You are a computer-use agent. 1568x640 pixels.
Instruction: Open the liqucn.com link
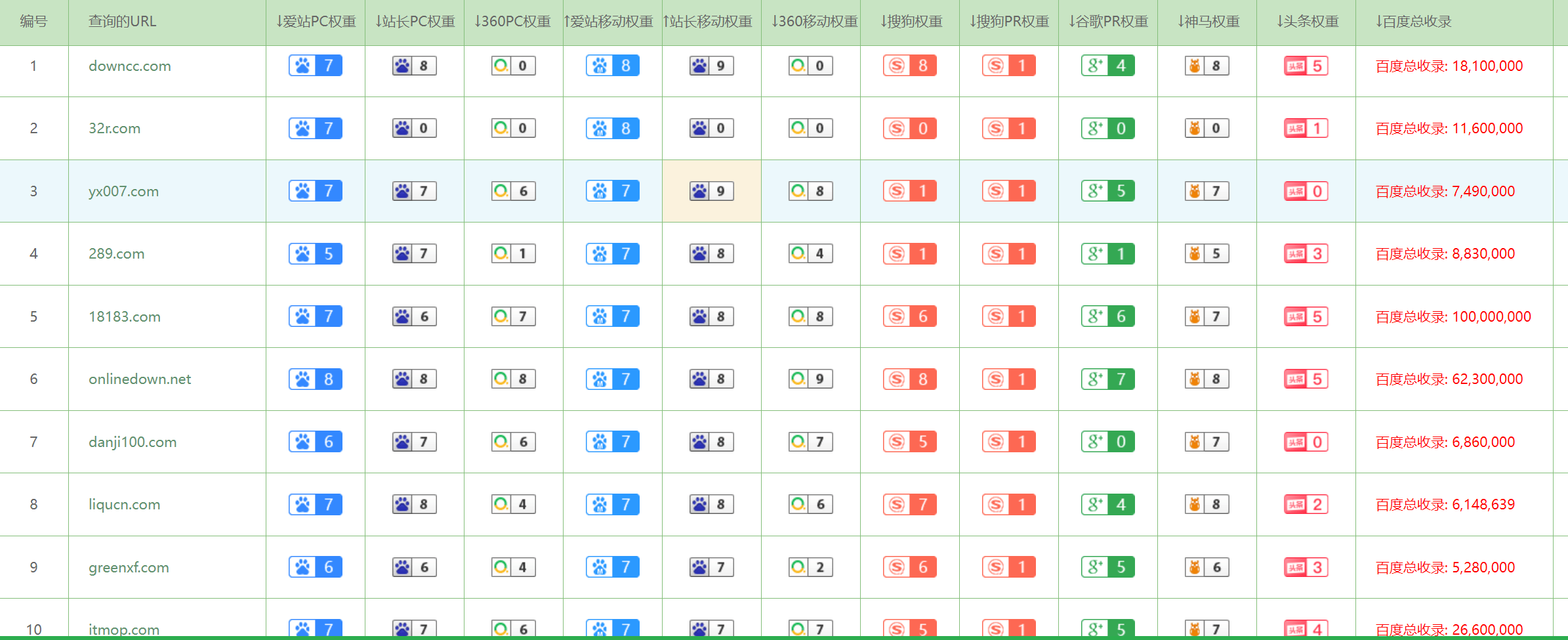(124, 504)
